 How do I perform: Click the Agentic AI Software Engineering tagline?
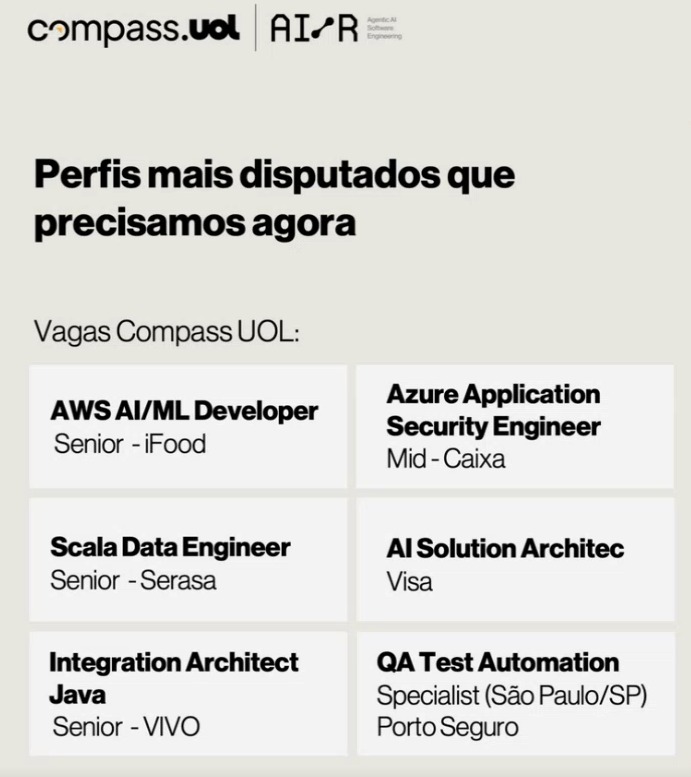click(384, 29)
